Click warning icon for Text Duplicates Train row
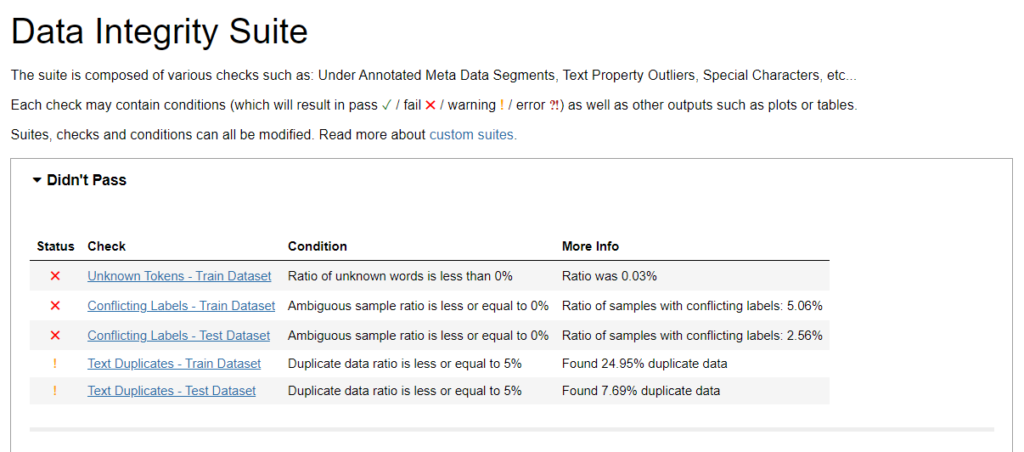This screenshot has height=452, width=1024. tap(55, 364)
